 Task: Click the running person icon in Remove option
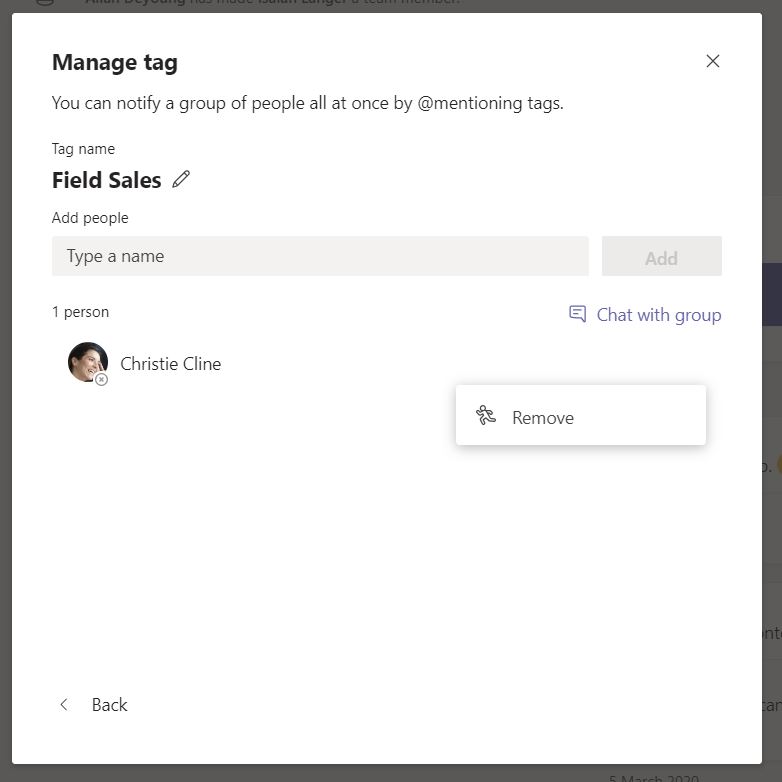486,416
